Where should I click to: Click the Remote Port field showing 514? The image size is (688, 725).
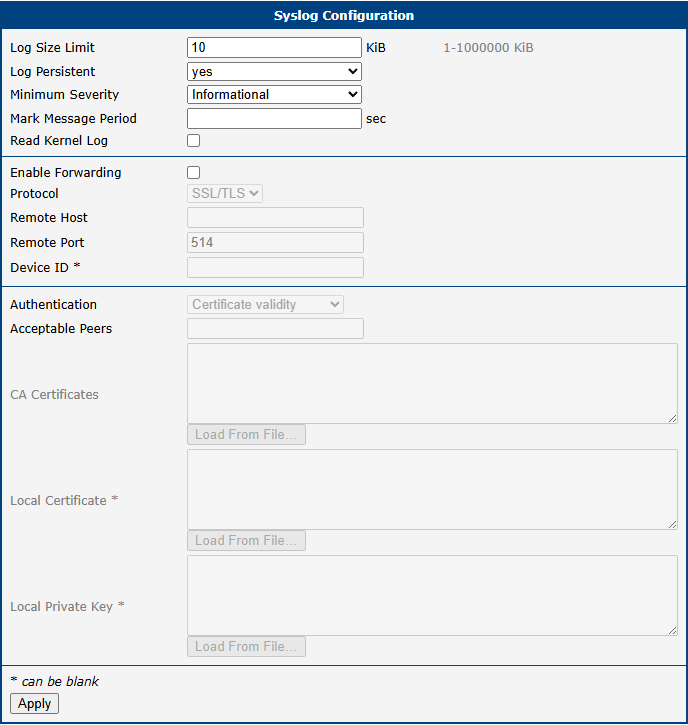275,242
